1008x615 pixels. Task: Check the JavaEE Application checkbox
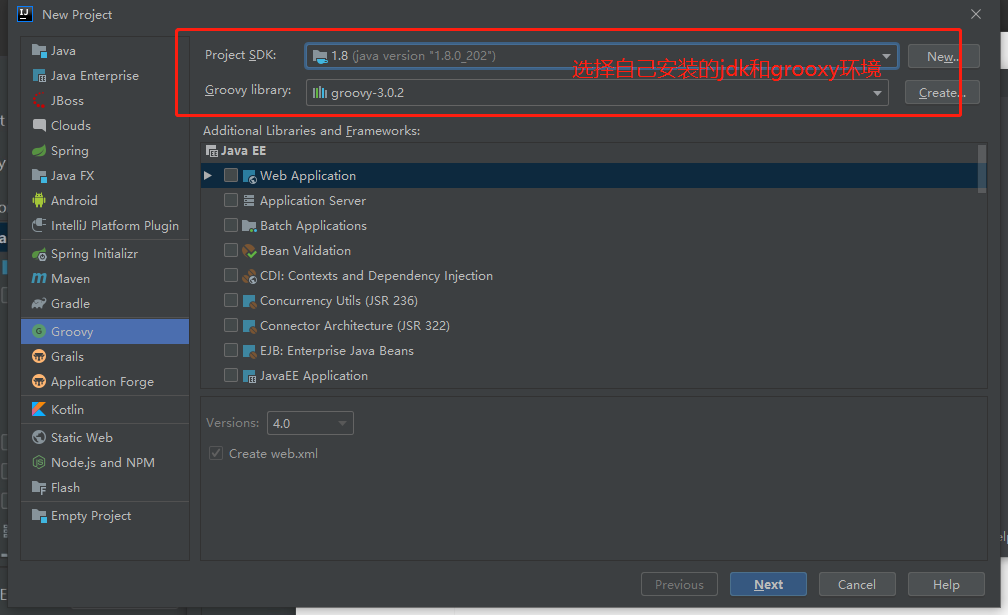(231, 375)
